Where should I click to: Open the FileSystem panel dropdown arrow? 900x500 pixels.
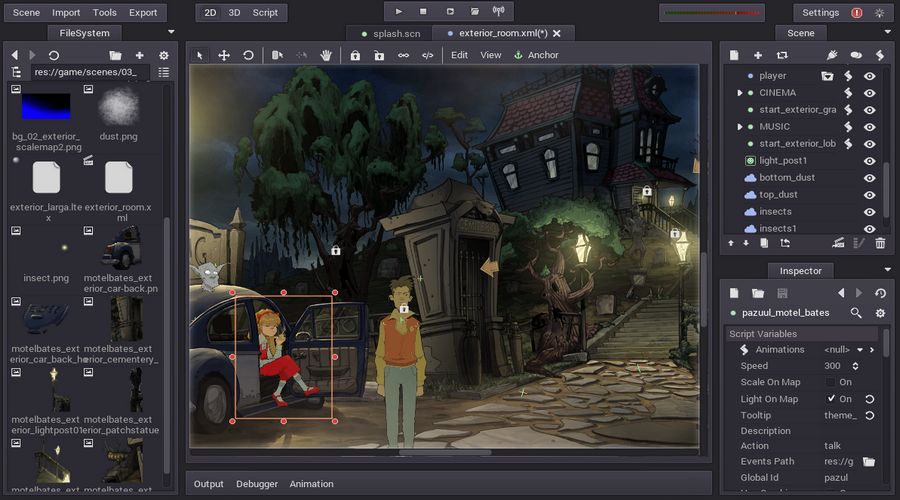(x=171, y=32)
